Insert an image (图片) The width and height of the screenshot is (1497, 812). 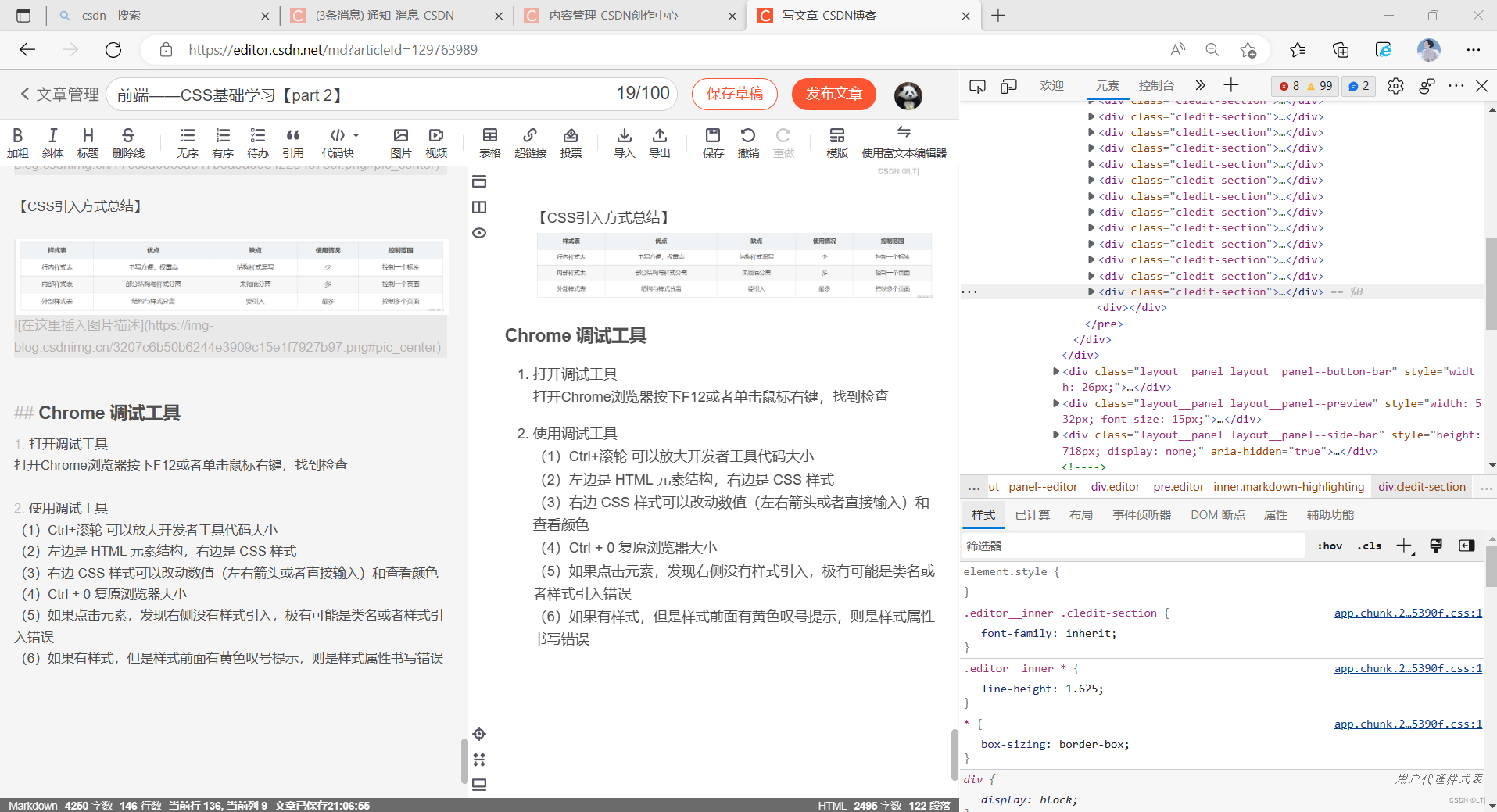401,143
